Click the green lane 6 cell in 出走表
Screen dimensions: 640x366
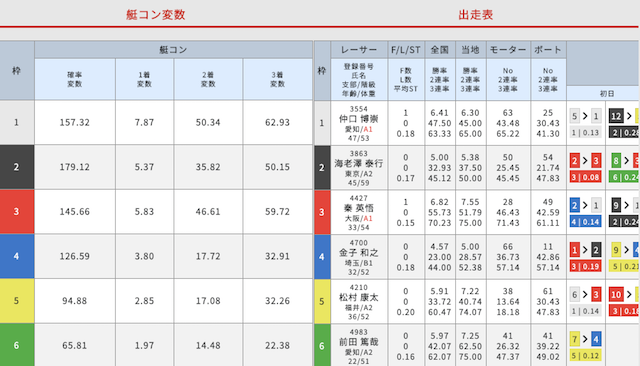(x=322, y=346)
